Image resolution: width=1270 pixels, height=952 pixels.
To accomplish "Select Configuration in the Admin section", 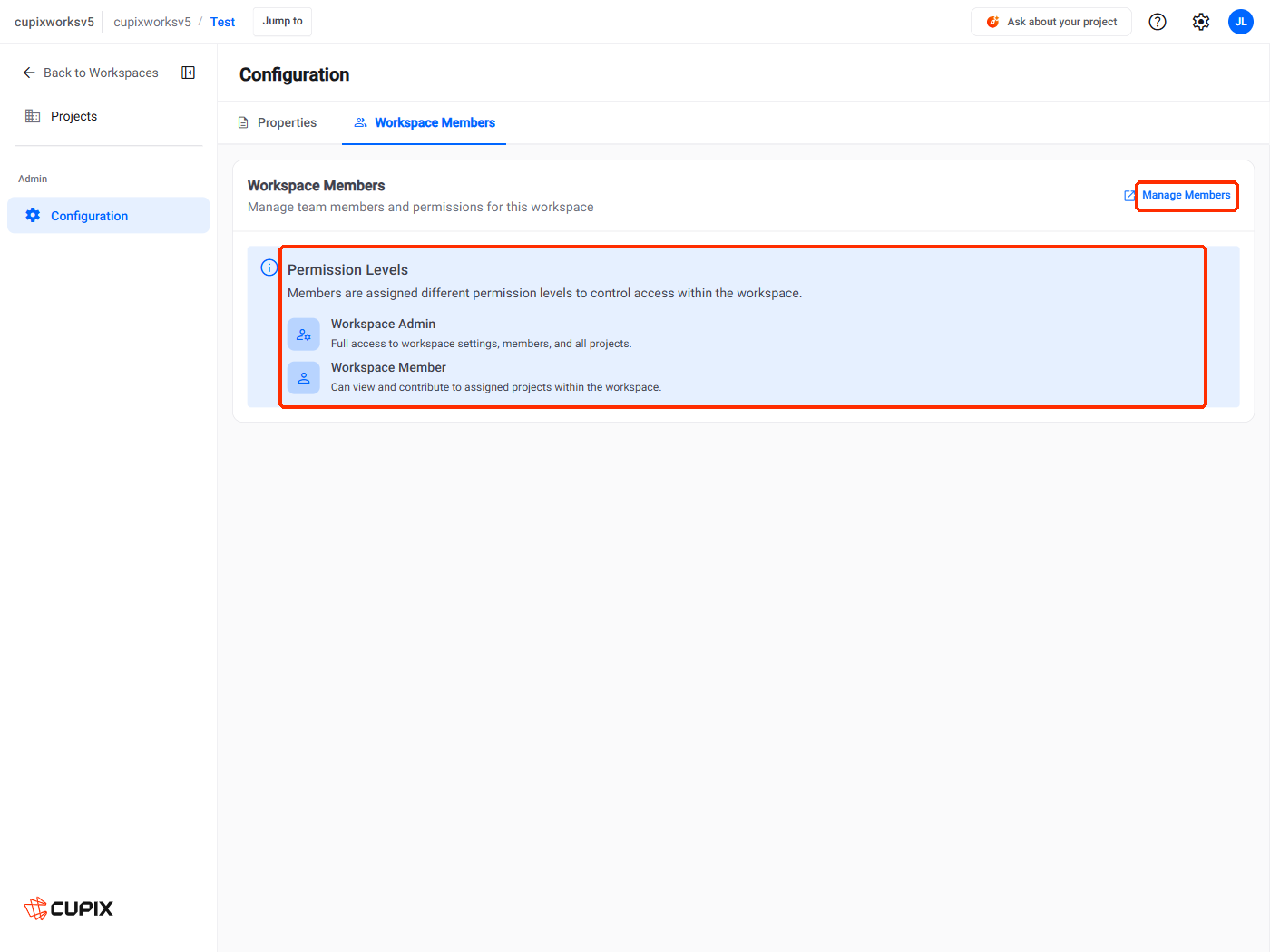I will pyautogui.click(x=108, y=215).
